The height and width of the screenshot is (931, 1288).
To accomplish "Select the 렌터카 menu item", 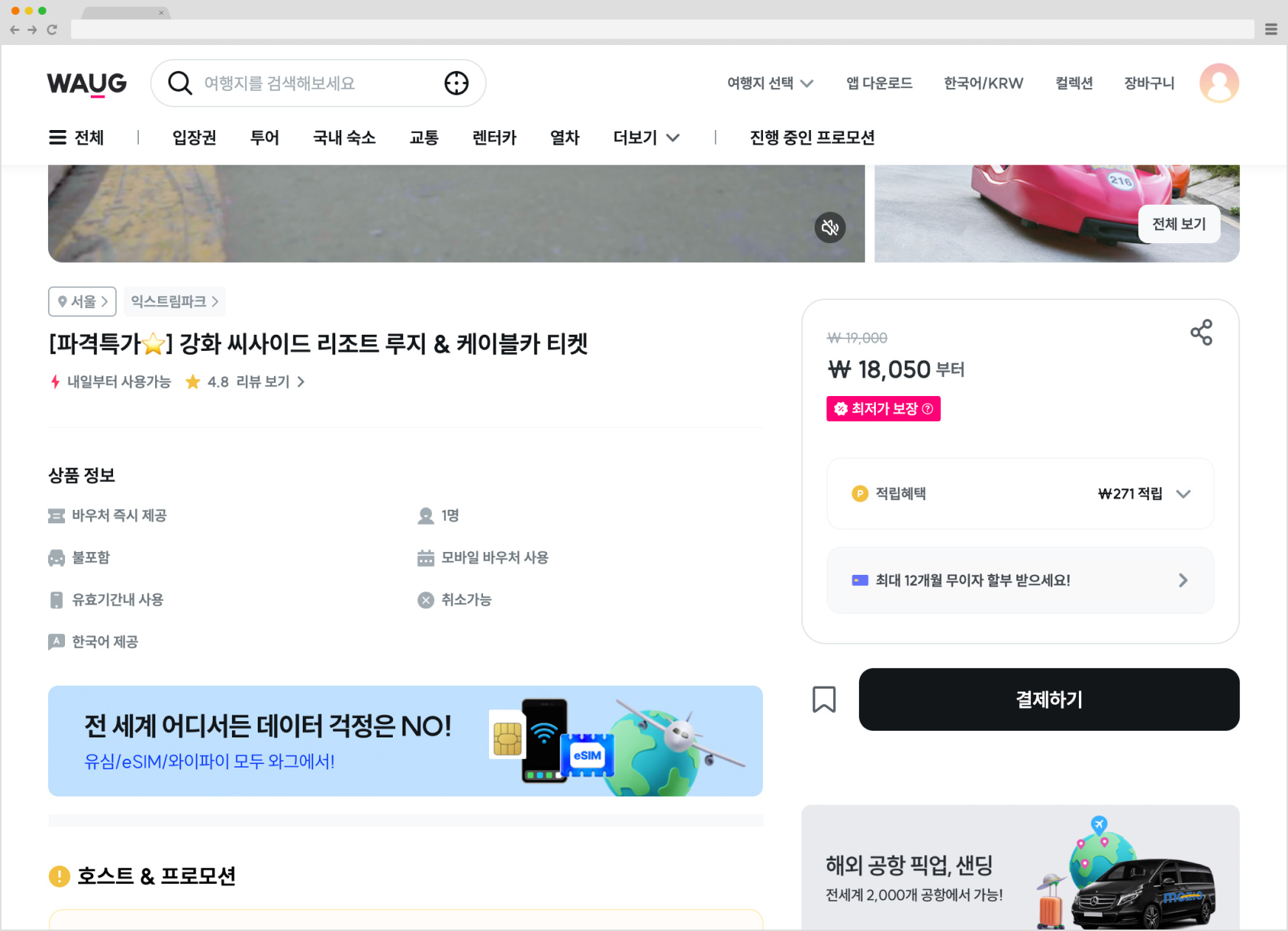I will pyautogui.click(x=494, y=137).
